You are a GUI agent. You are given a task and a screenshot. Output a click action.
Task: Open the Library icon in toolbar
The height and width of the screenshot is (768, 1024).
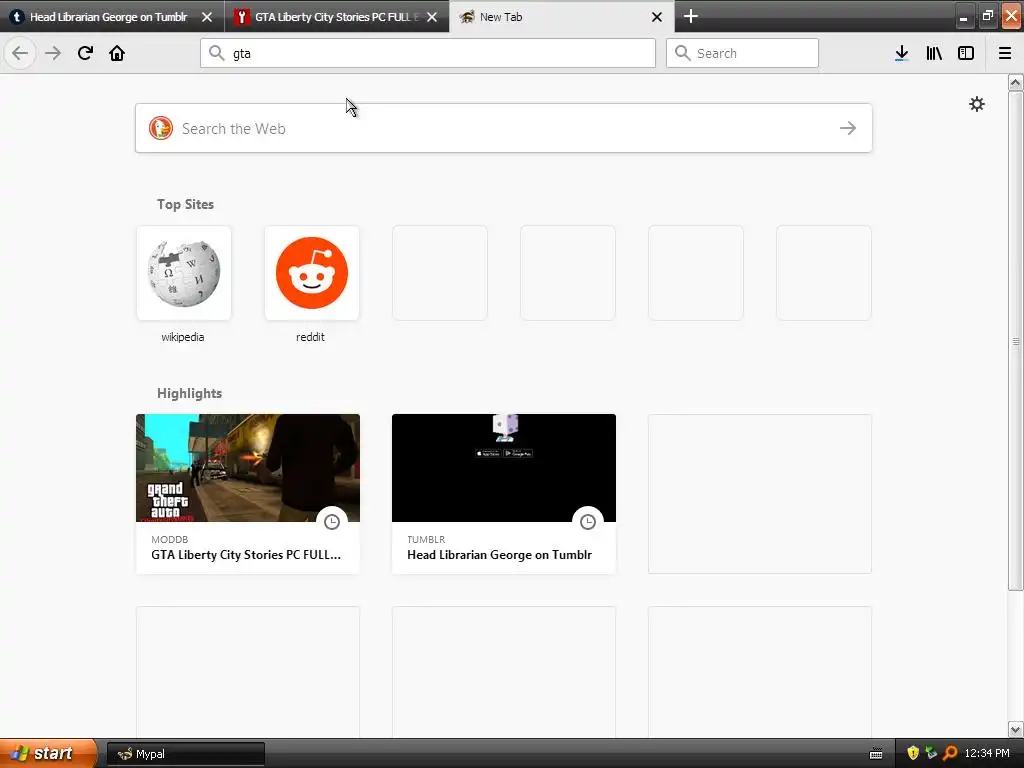(934, 53)
